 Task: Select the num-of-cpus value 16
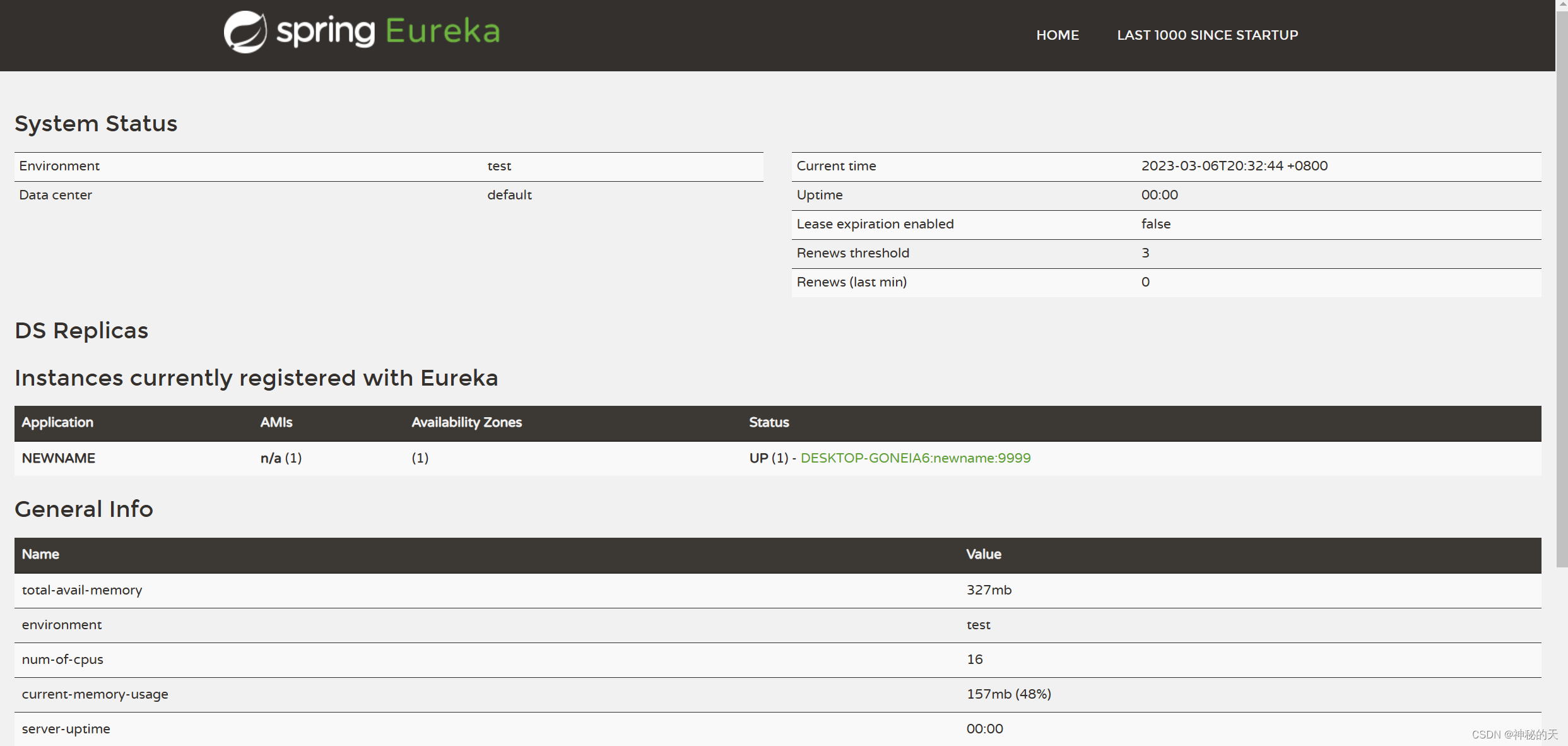coord(974,660)
